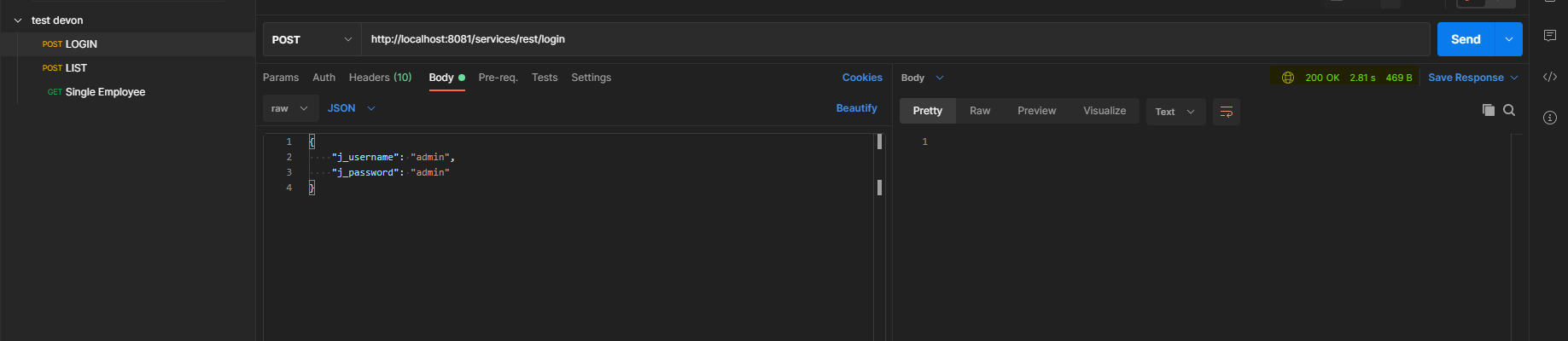The image size is (1568, 341).
Task: Open Send button dropdown arrow
Action: (1509, 39)
